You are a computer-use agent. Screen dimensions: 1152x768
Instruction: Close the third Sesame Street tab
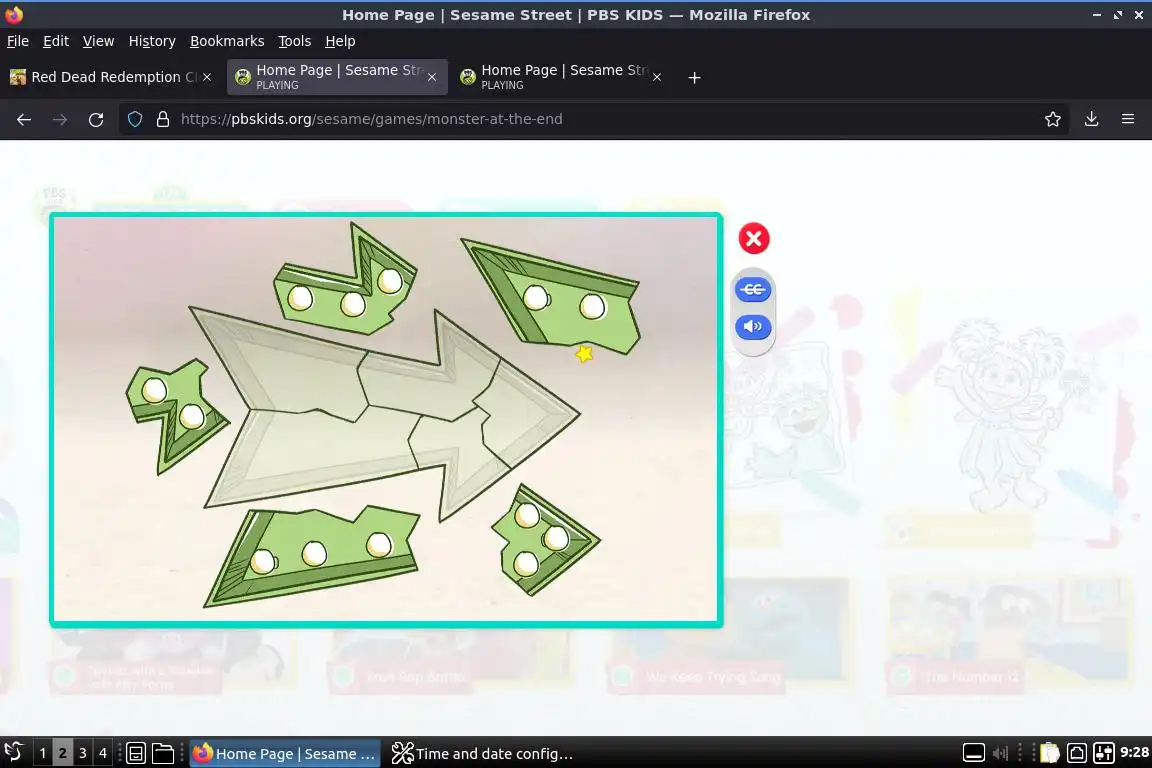coord(657,77)
